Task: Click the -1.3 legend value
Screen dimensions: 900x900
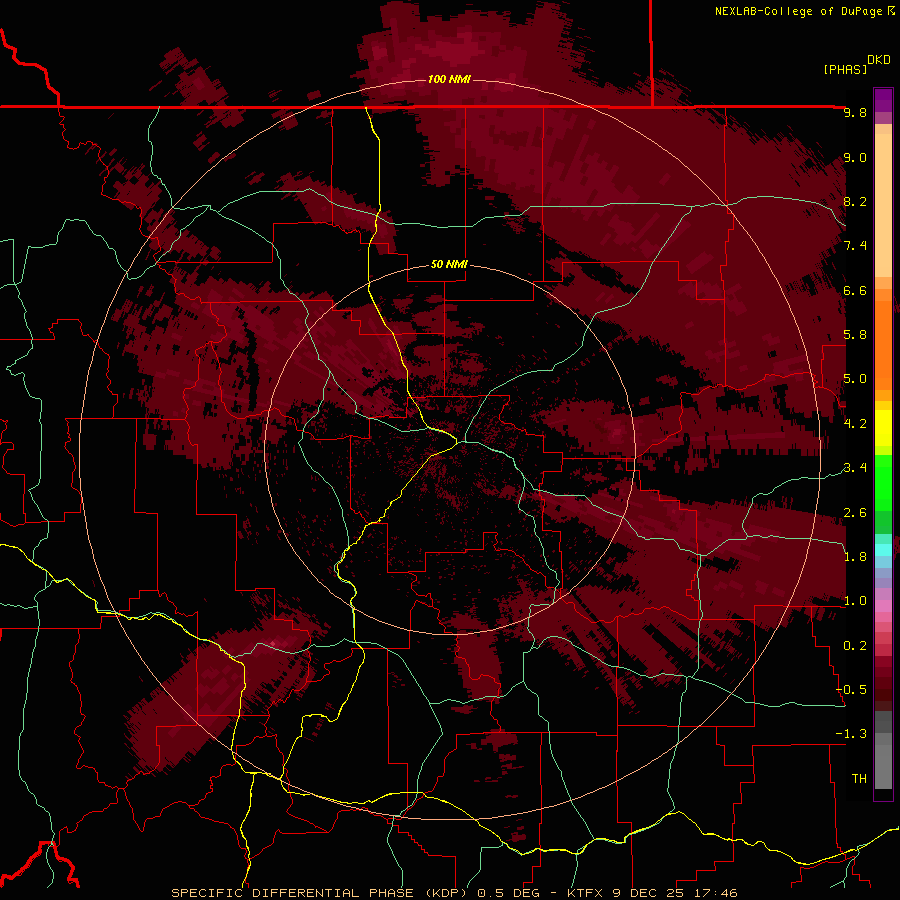Action: click(851, 734)
